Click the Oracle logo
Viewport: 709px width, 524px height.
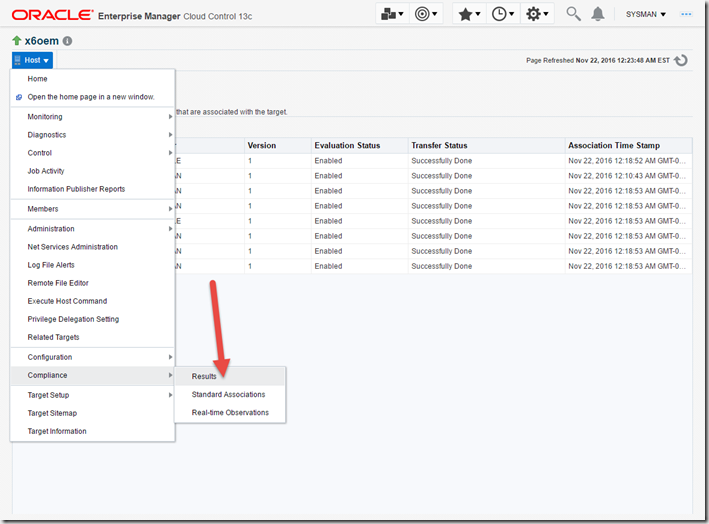(x=52, y=15)
